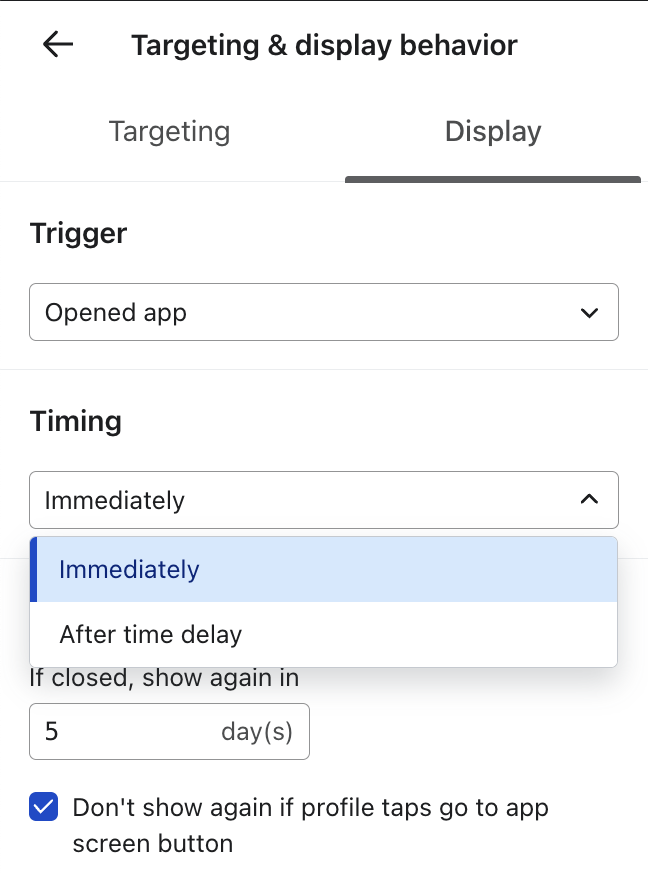
Task: Click the 'Timing' section heading
Action: click(x=76, y=421)
